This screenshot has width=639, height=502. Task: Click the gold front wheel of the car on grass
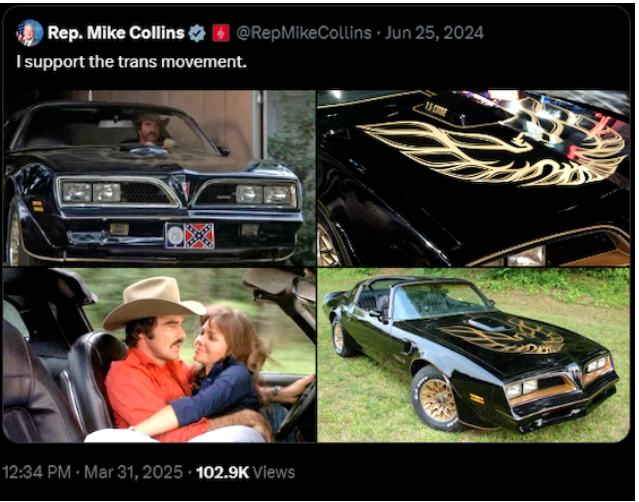pos(438,400)
